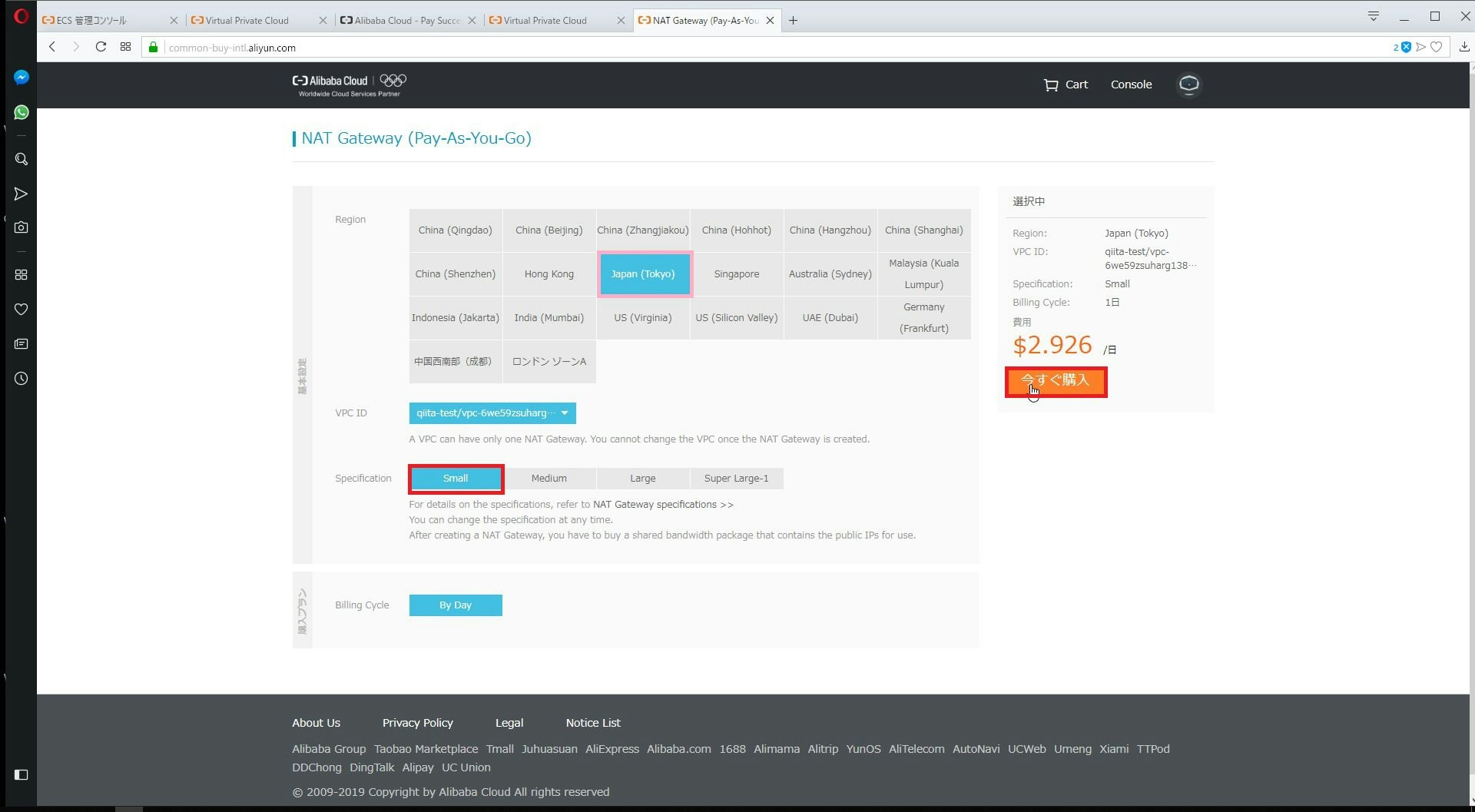Open the Console link
Image resolution: width=1475 pixels, height=812 pixels.
[x=1131, y=85]
